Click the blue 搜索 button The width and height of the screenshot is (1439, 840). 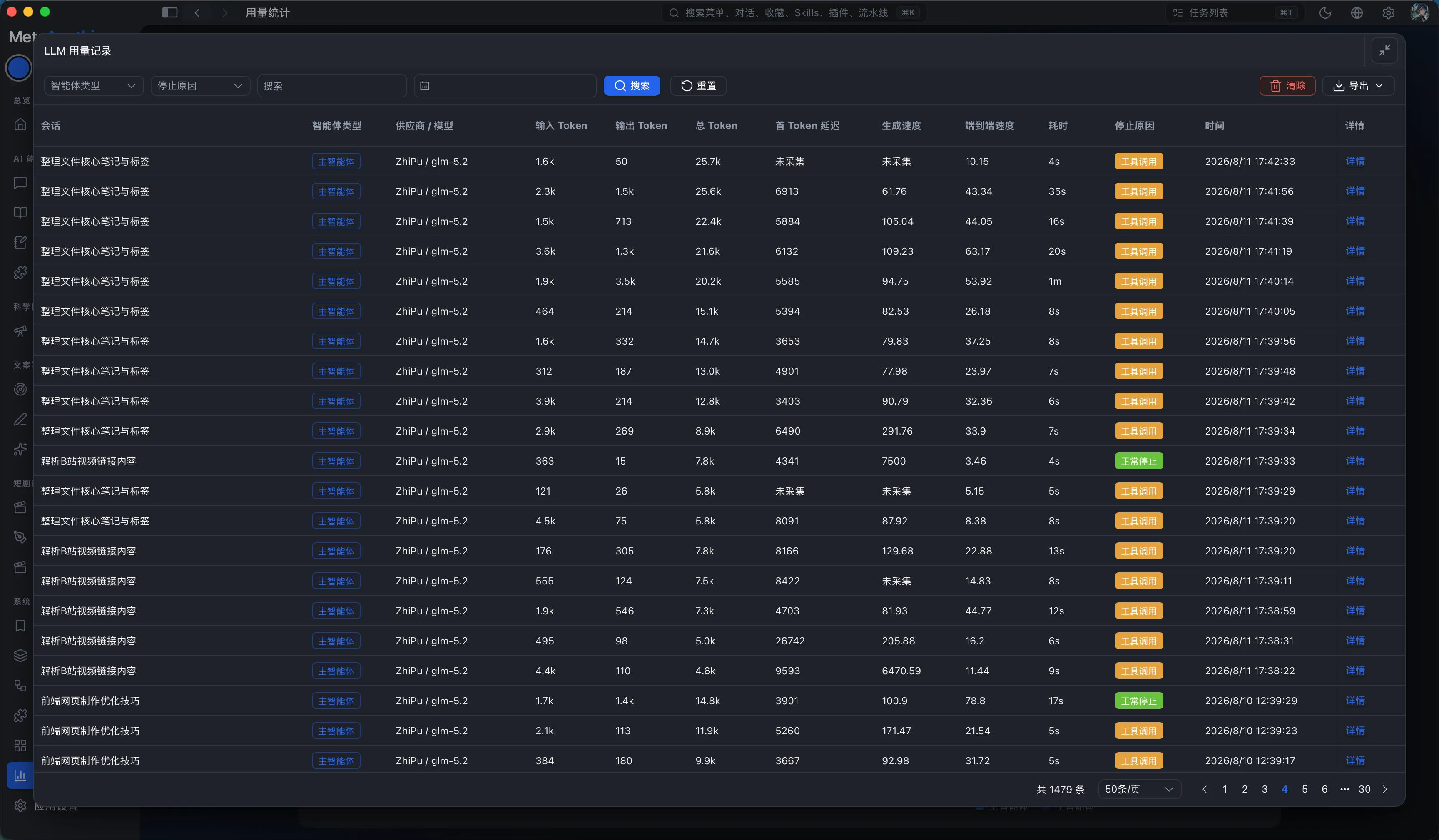coord(632,86)
